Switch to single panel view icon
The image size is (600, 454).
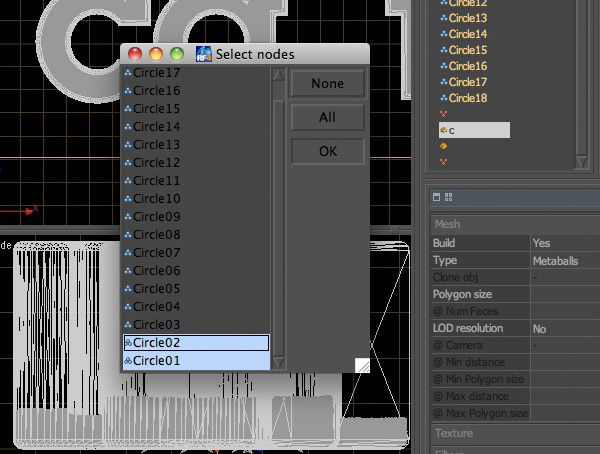(436, 197)
